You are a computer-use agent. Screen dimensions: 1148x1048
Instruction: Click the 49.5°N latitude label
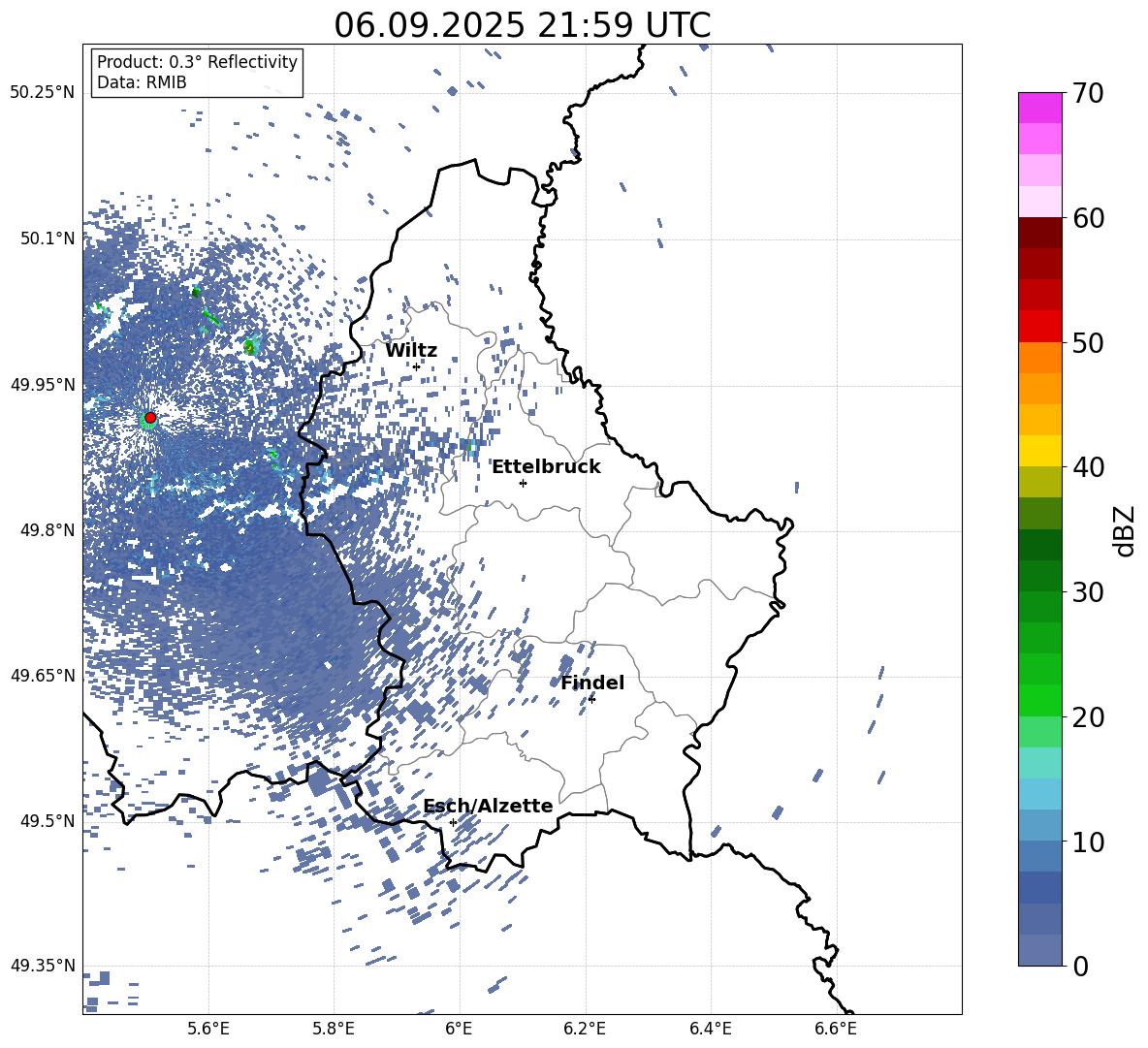coord(48,820)
